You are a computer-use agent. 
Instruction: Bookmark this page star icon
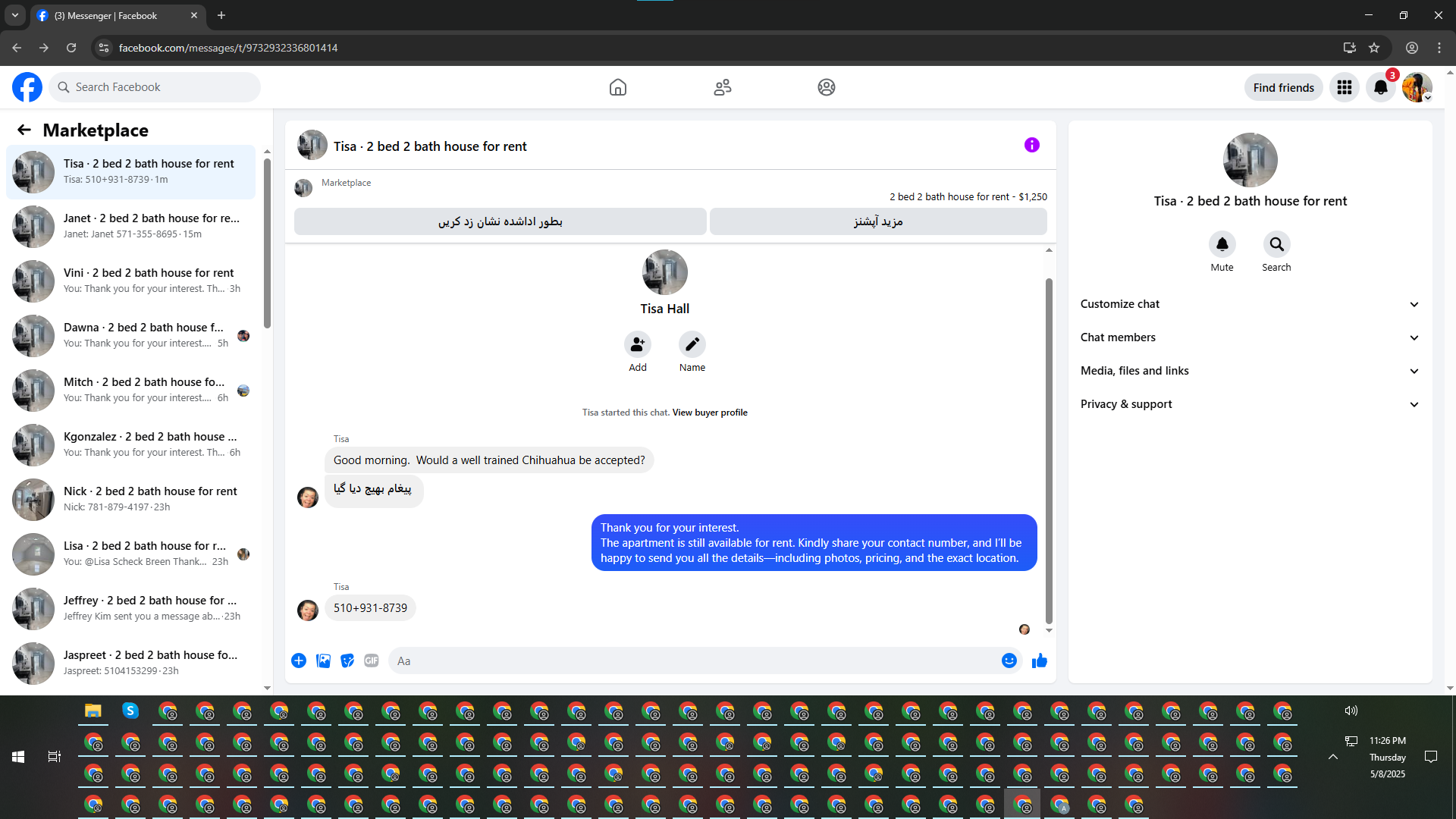(1374, 48)
